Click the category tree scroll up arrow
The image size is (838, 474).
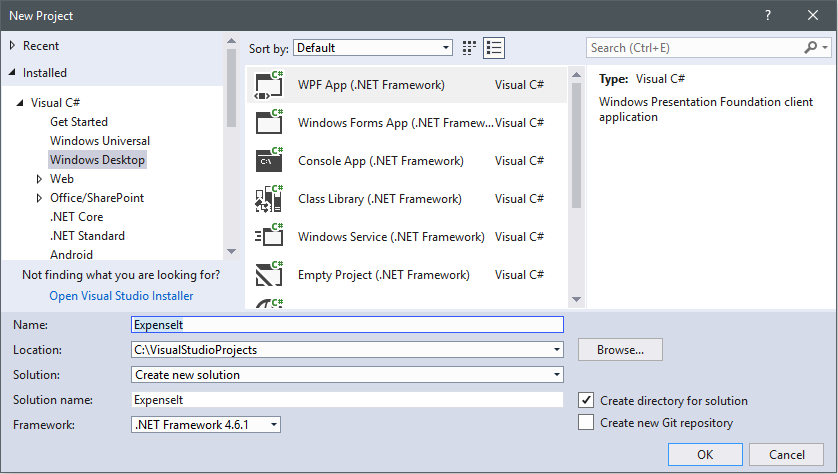pos(231,41)
